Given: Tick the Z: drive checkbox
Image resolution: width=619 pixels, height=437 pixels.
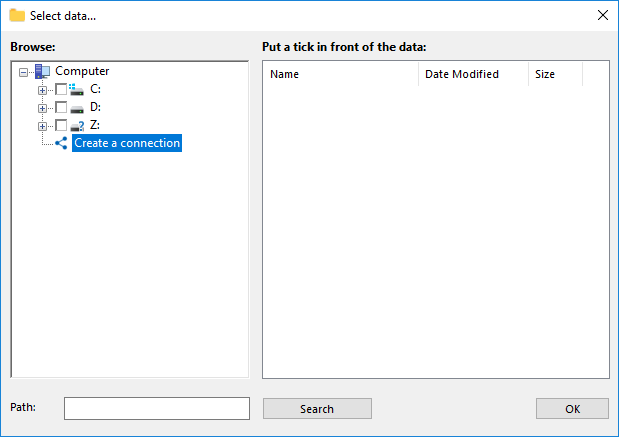Looking at the screenshot, I should click(61, 125).
